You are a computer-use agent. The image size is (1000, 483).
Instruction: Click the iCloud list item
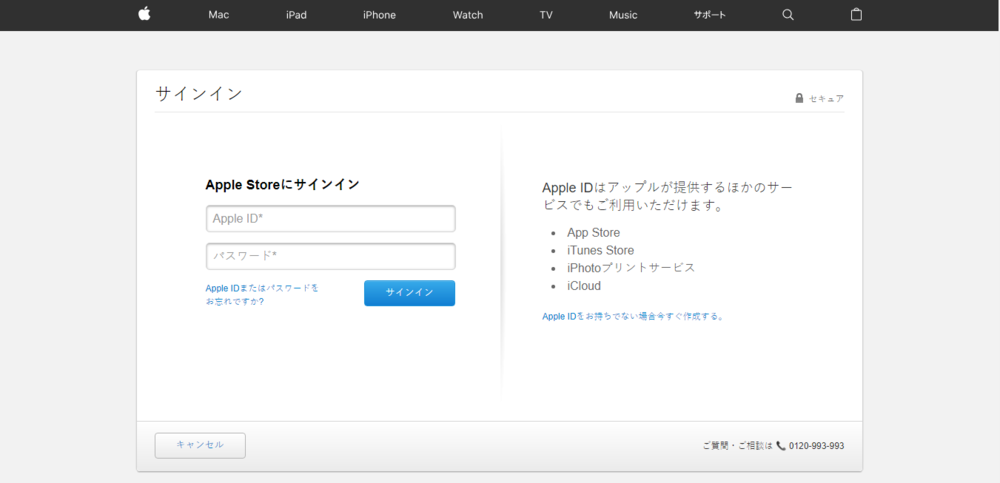point(584,286)
